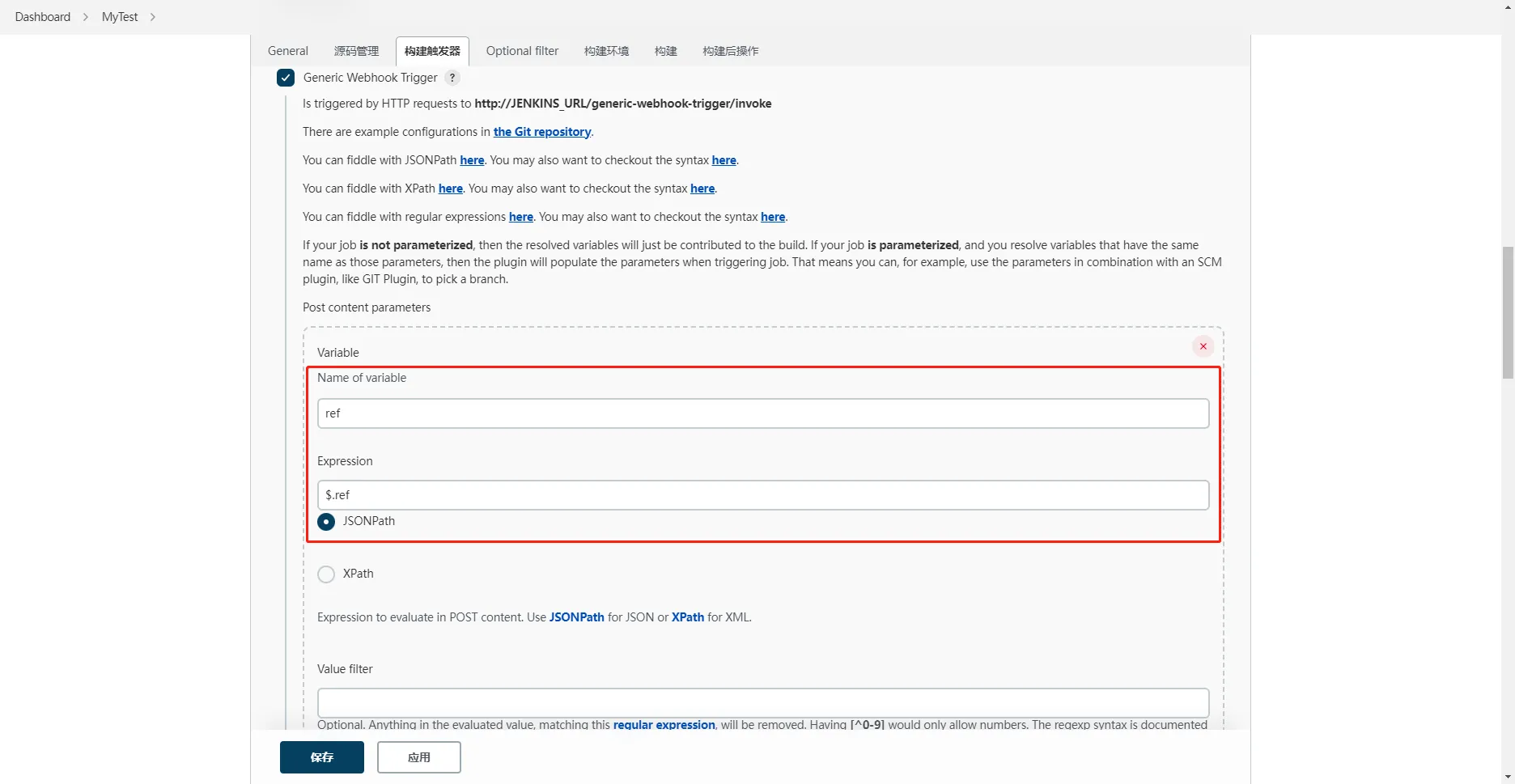This screenshot has width=1515, height=784.
Task: Open the blue JSONPath documentation link
Action: tap(576, 617)
